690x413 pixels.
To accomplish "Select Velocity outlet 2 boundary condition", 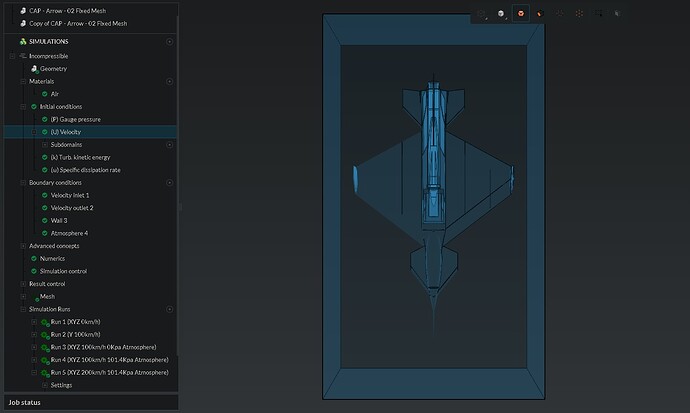I will [x=72, y=208].
